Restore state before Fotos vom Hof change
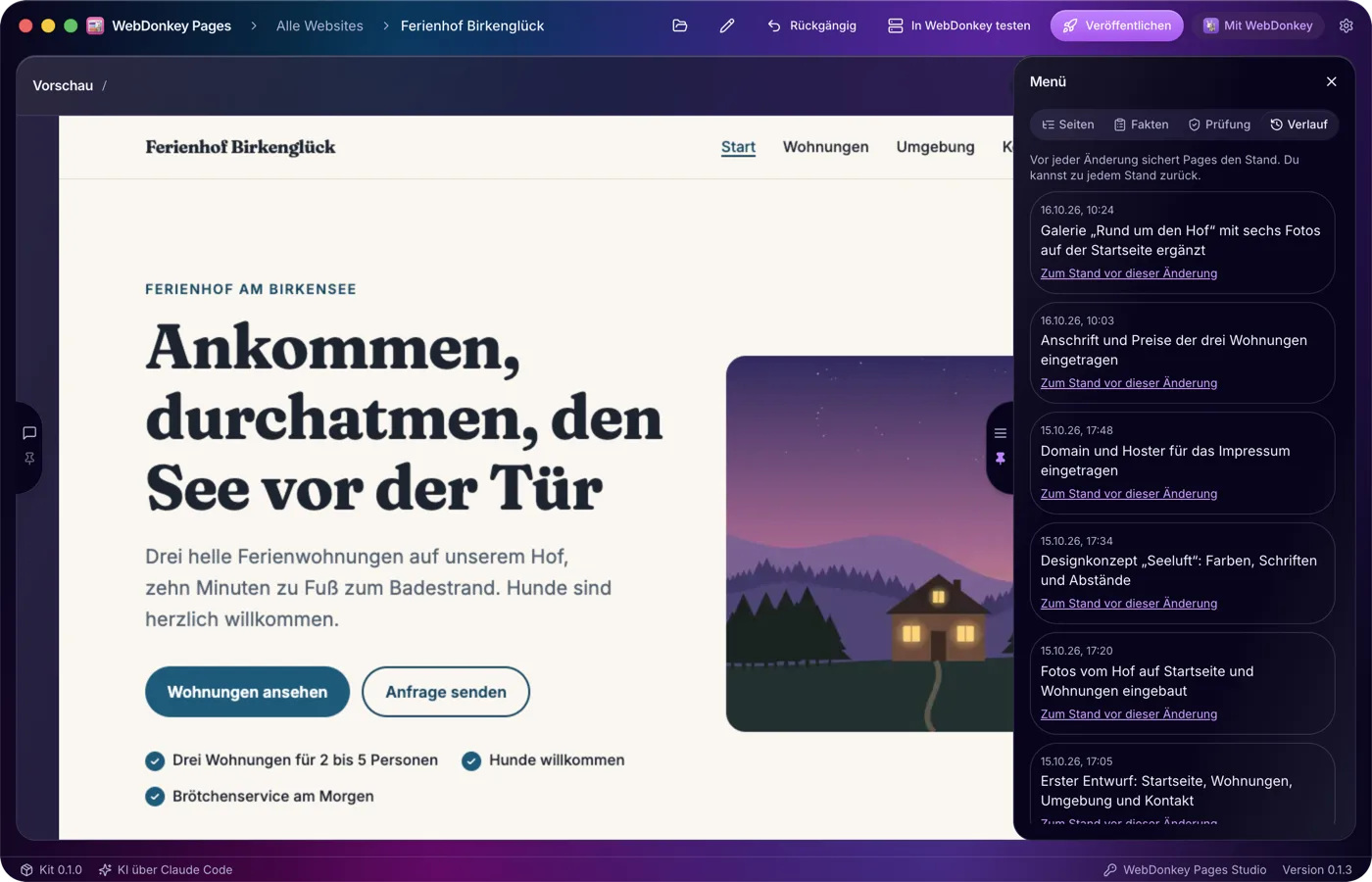 [1129, 714]
